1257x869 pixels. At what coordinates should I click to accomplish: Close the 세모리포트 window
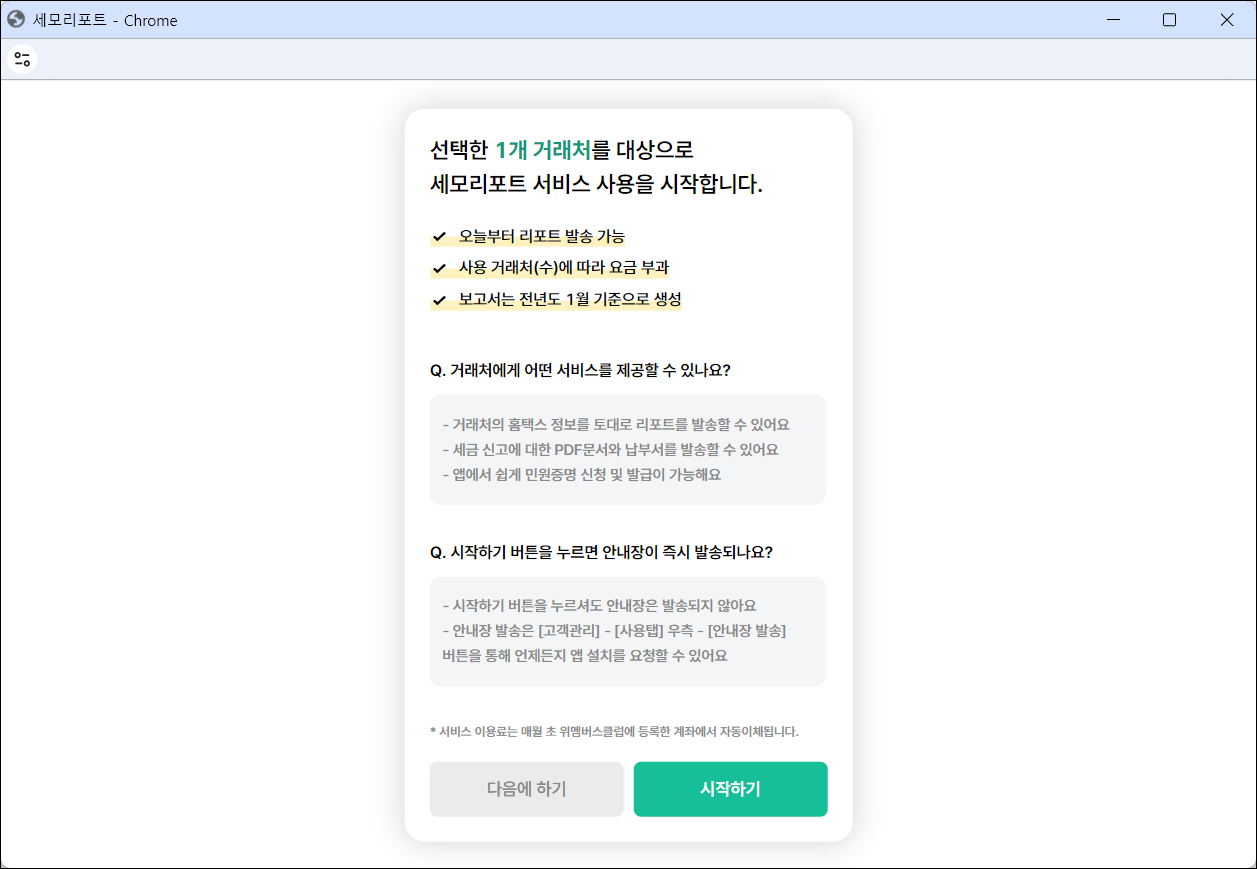[1227, 20]
